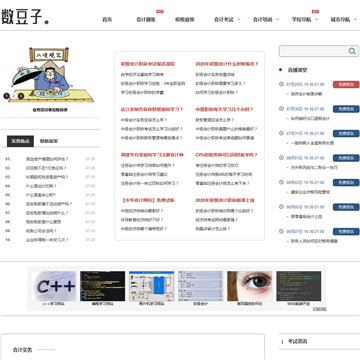Click the blue sign-up button for 08月01日

tap(346, 158)
